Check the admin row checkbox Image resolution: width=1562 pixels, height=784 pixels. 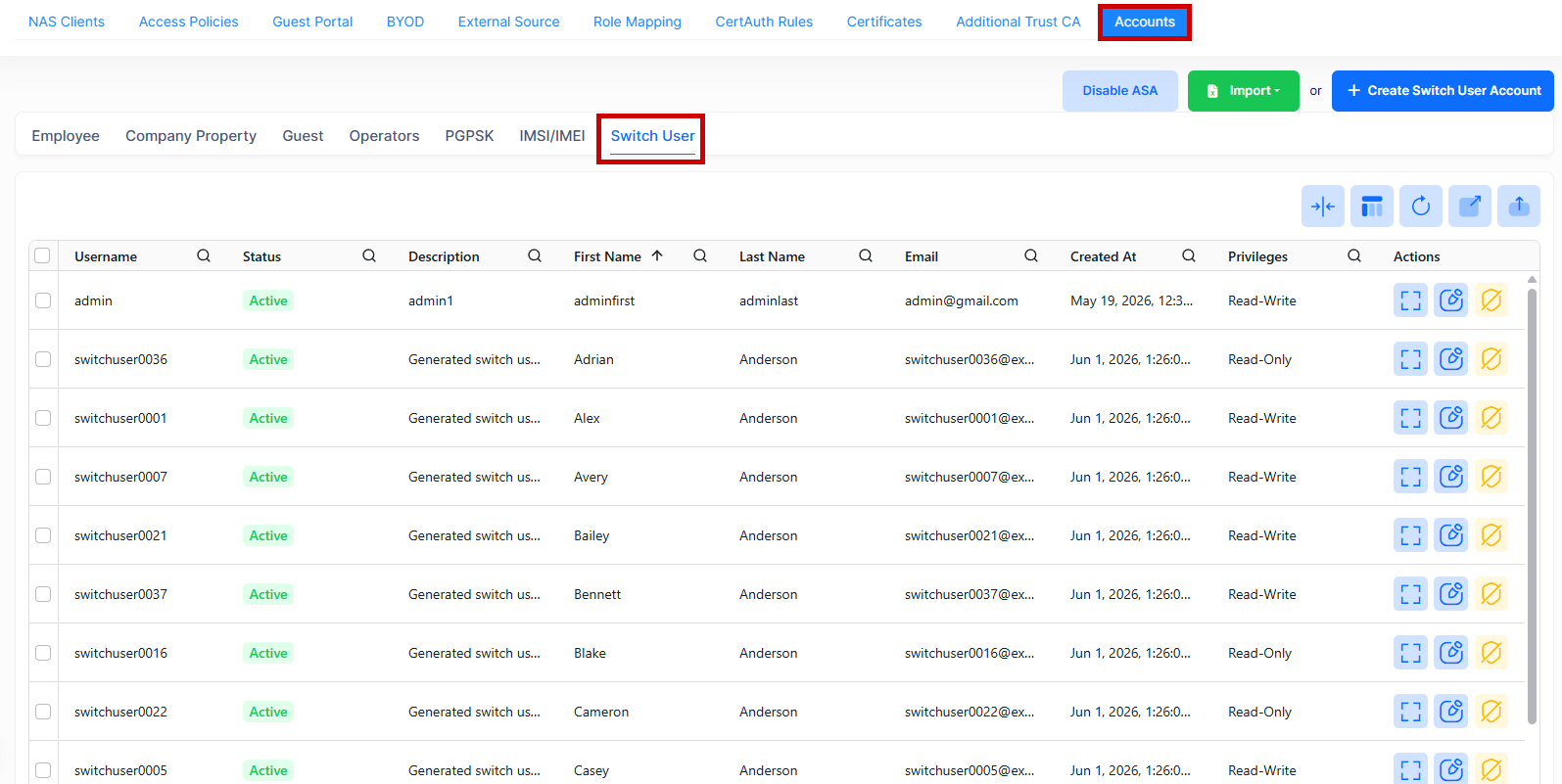point(43,300)
